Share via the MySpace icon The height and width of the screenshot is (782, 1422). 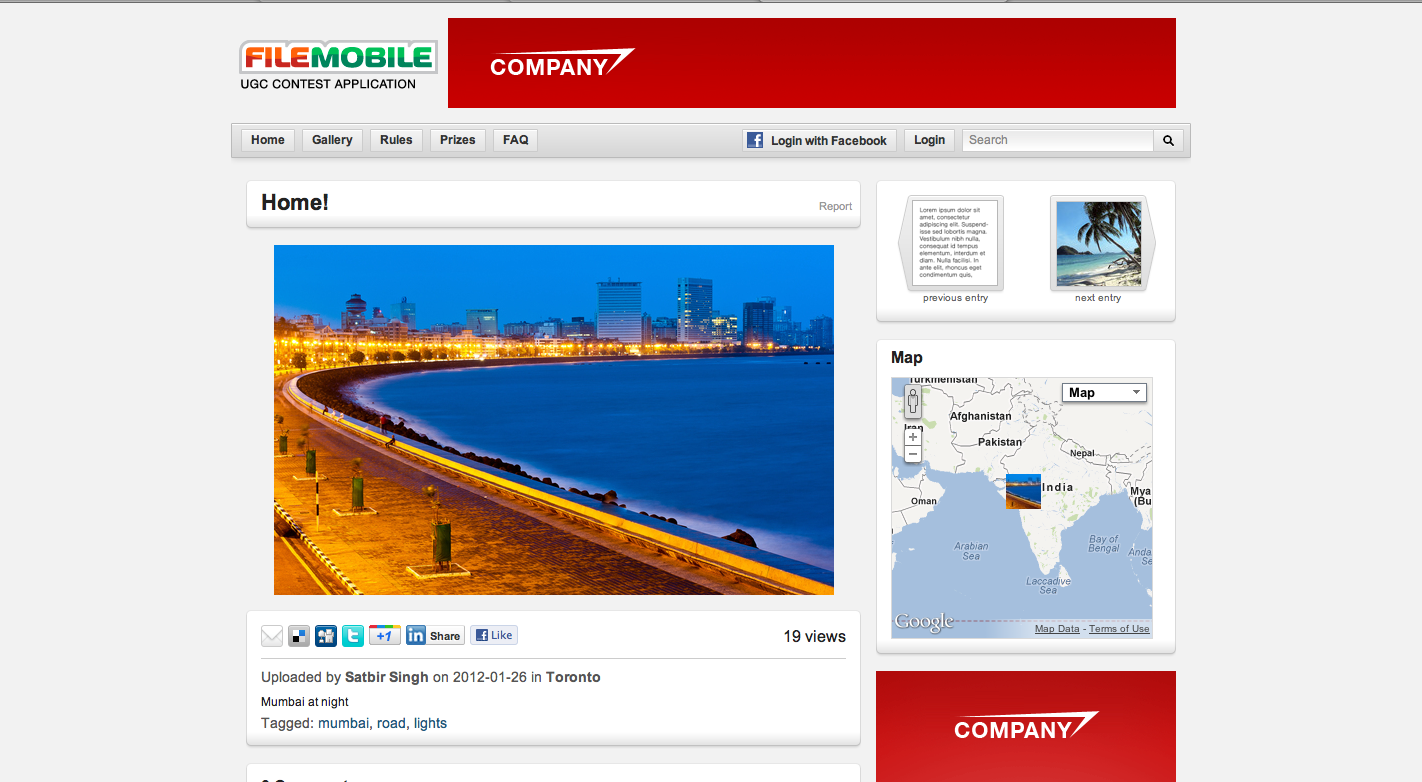click(326, 636)
